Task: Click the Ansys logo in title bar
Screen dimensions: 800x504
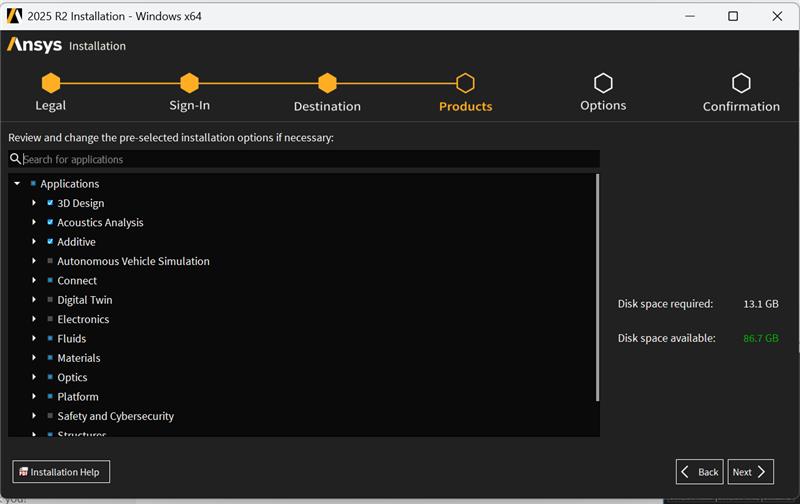Action: [x=15, y=16]
